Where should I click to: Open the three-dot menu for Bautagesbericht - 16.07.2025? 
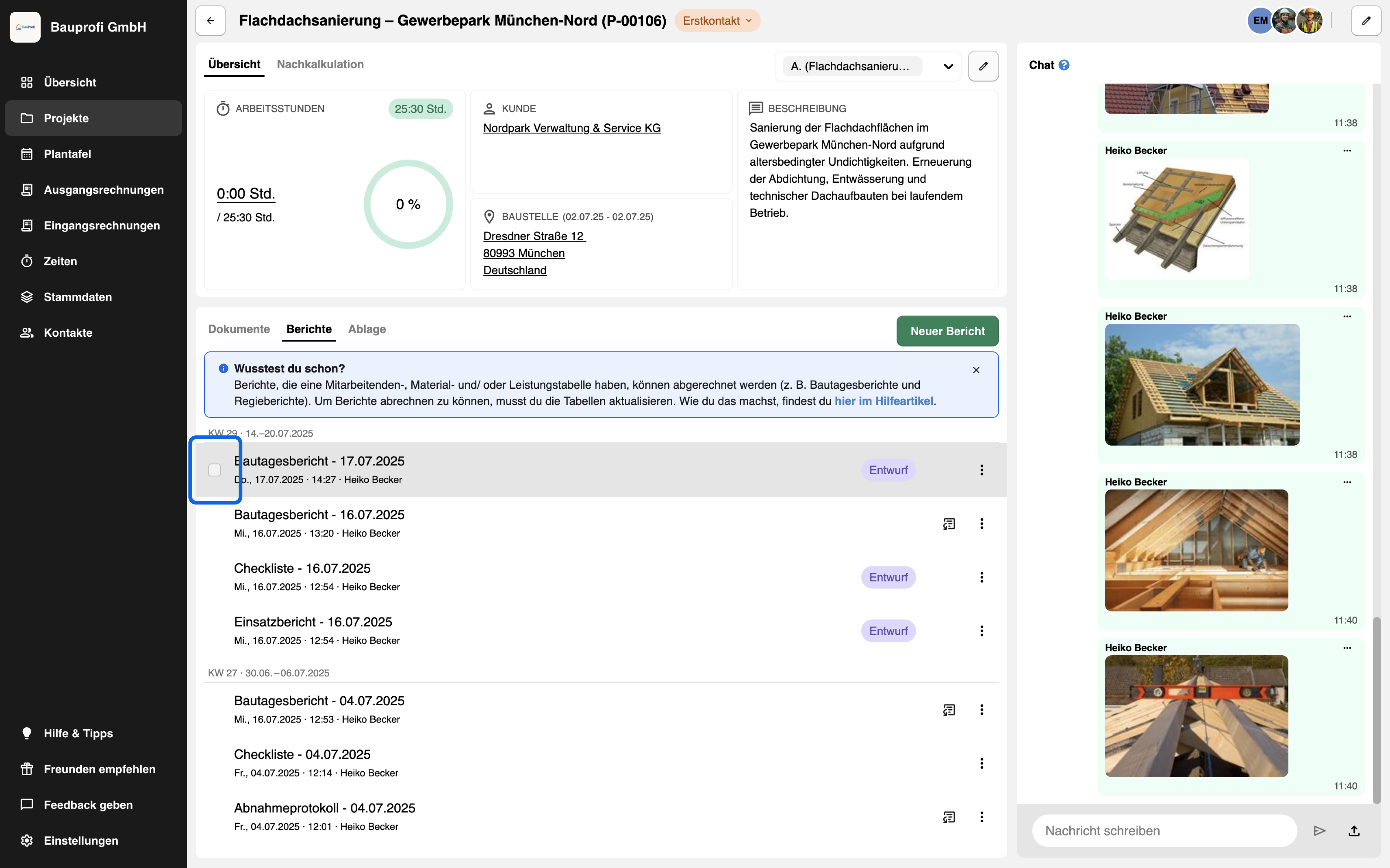point(982,523)
